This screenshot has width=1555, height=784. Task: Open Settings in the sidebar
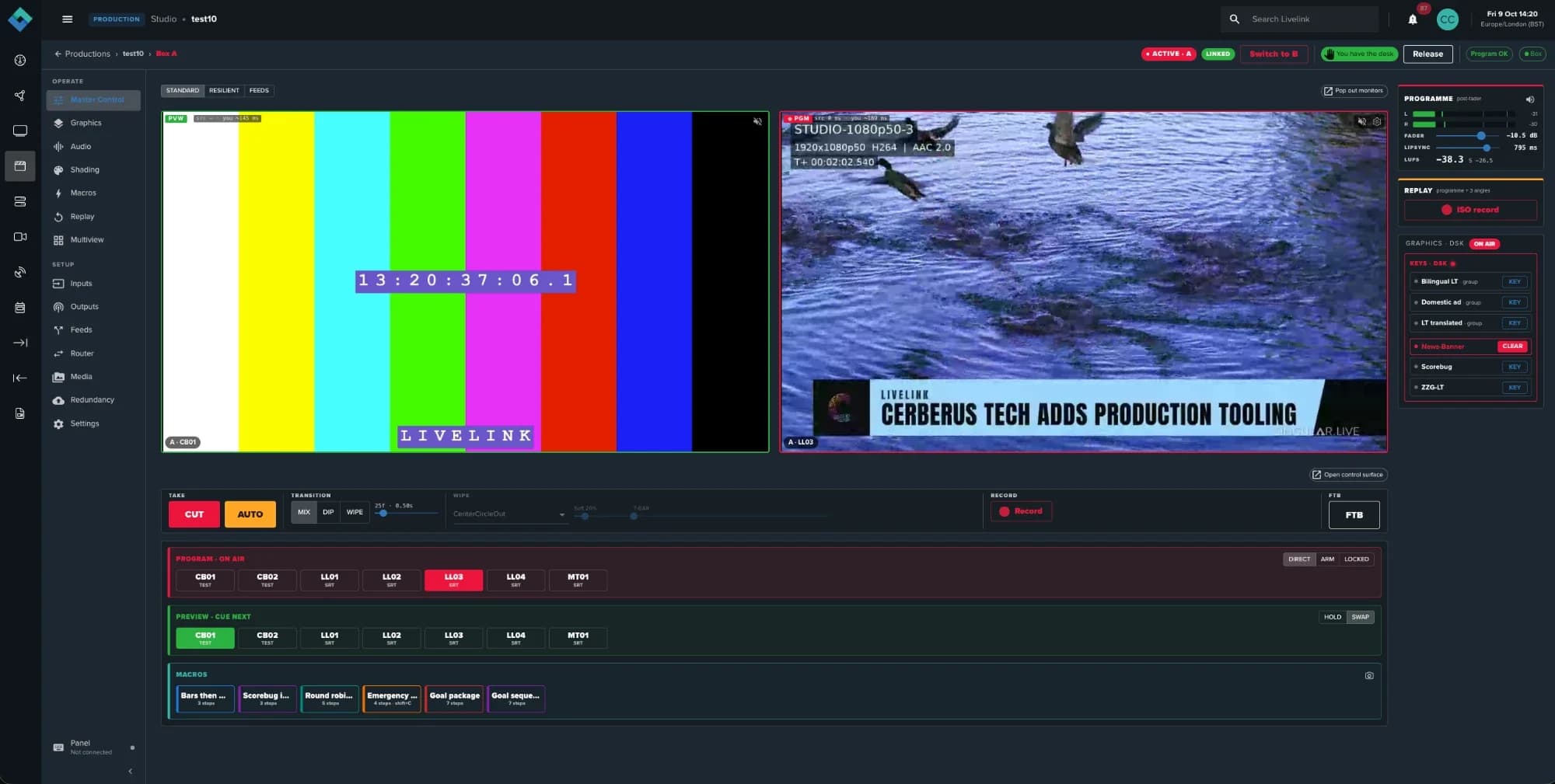[93, 424]
